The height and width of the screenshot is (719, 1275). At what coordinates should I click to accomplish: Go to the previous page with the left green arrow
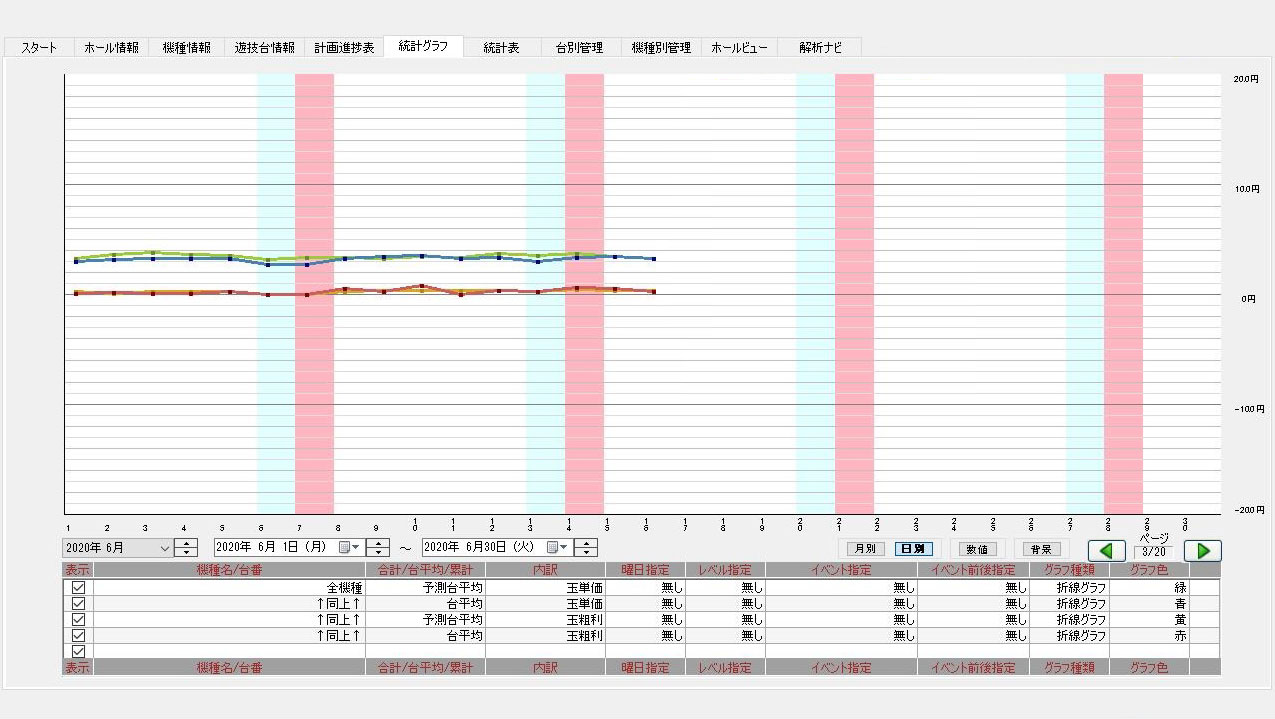(1106, 551)
